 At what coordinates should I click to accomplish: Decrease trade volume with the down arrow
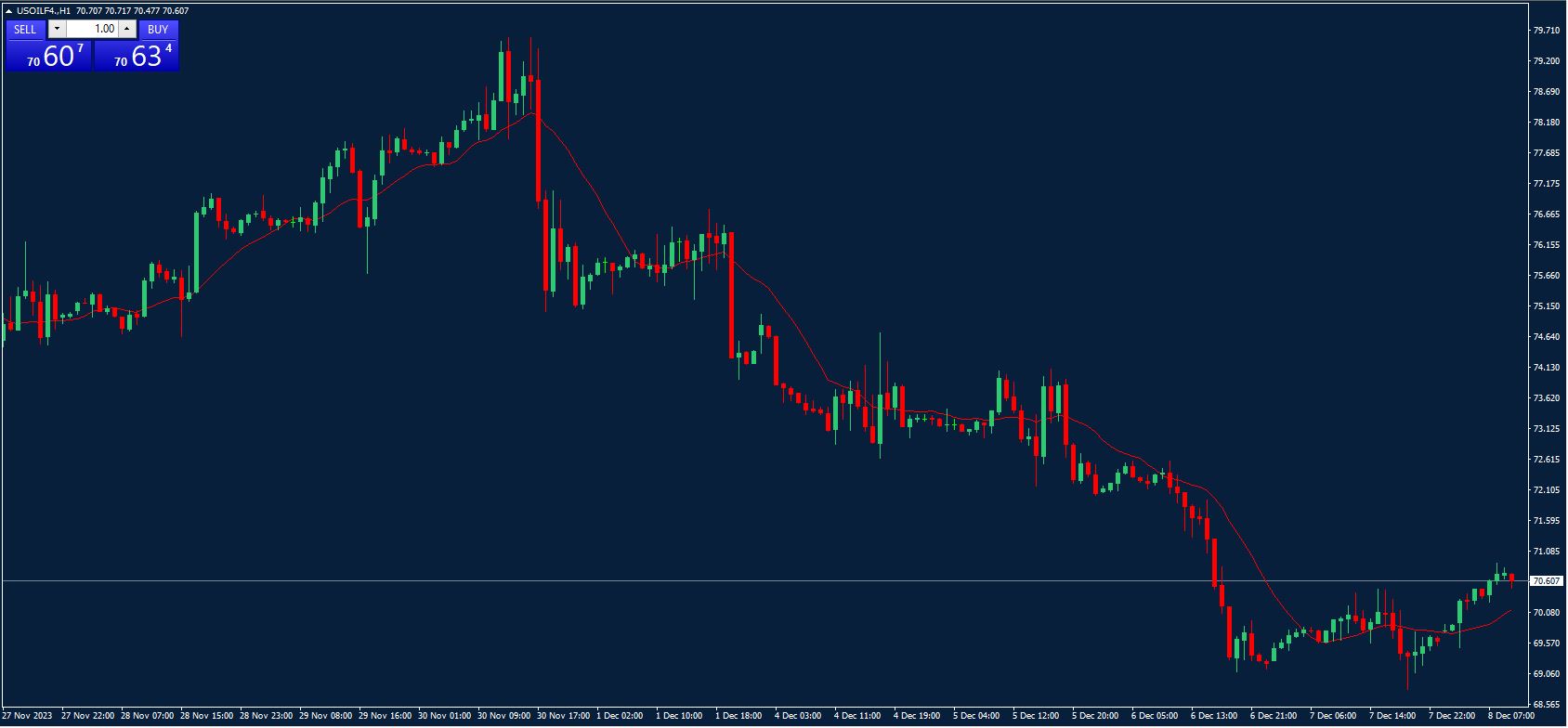(57, 29)
